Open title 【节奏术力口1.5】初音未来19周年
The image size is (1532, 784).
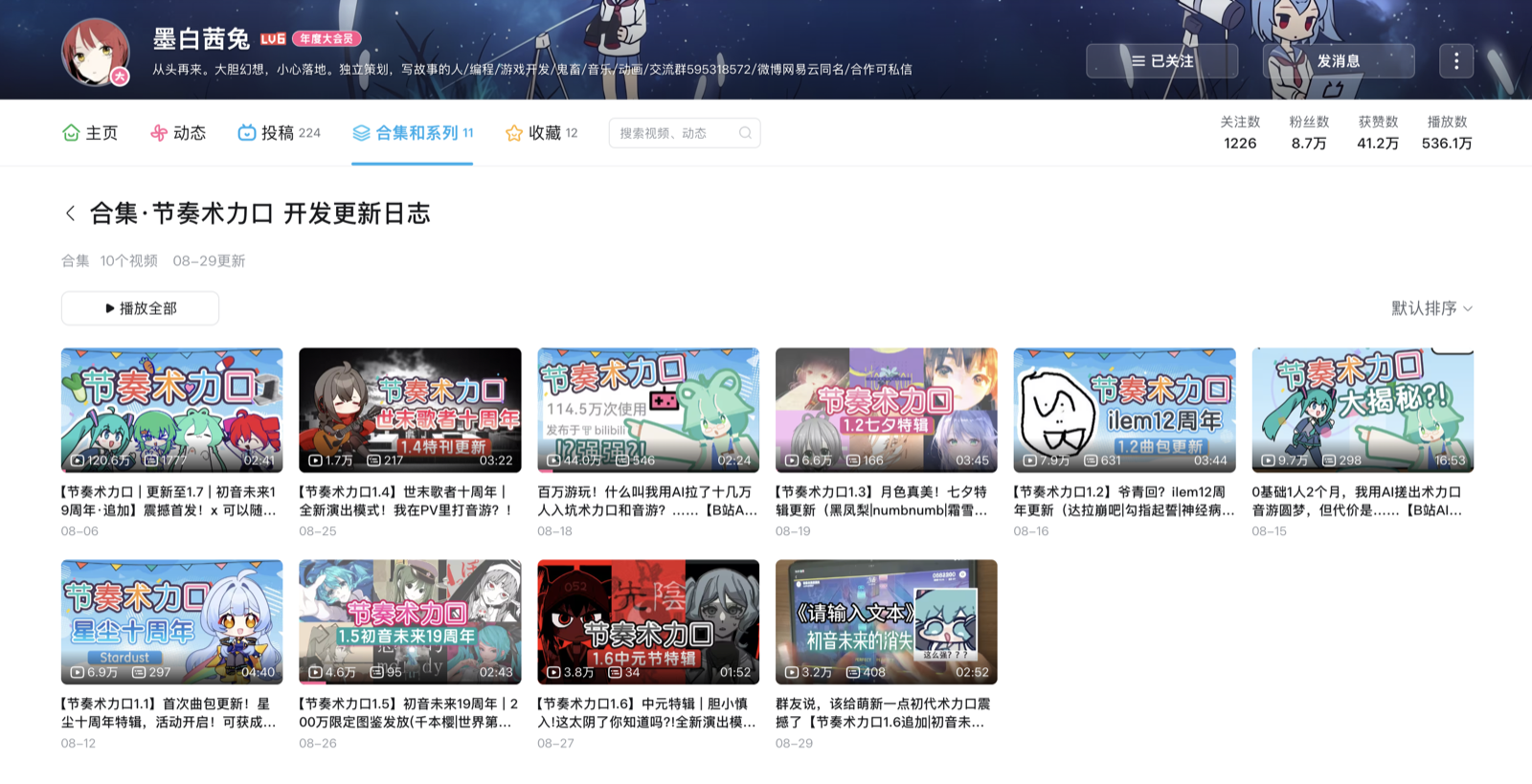409,712
